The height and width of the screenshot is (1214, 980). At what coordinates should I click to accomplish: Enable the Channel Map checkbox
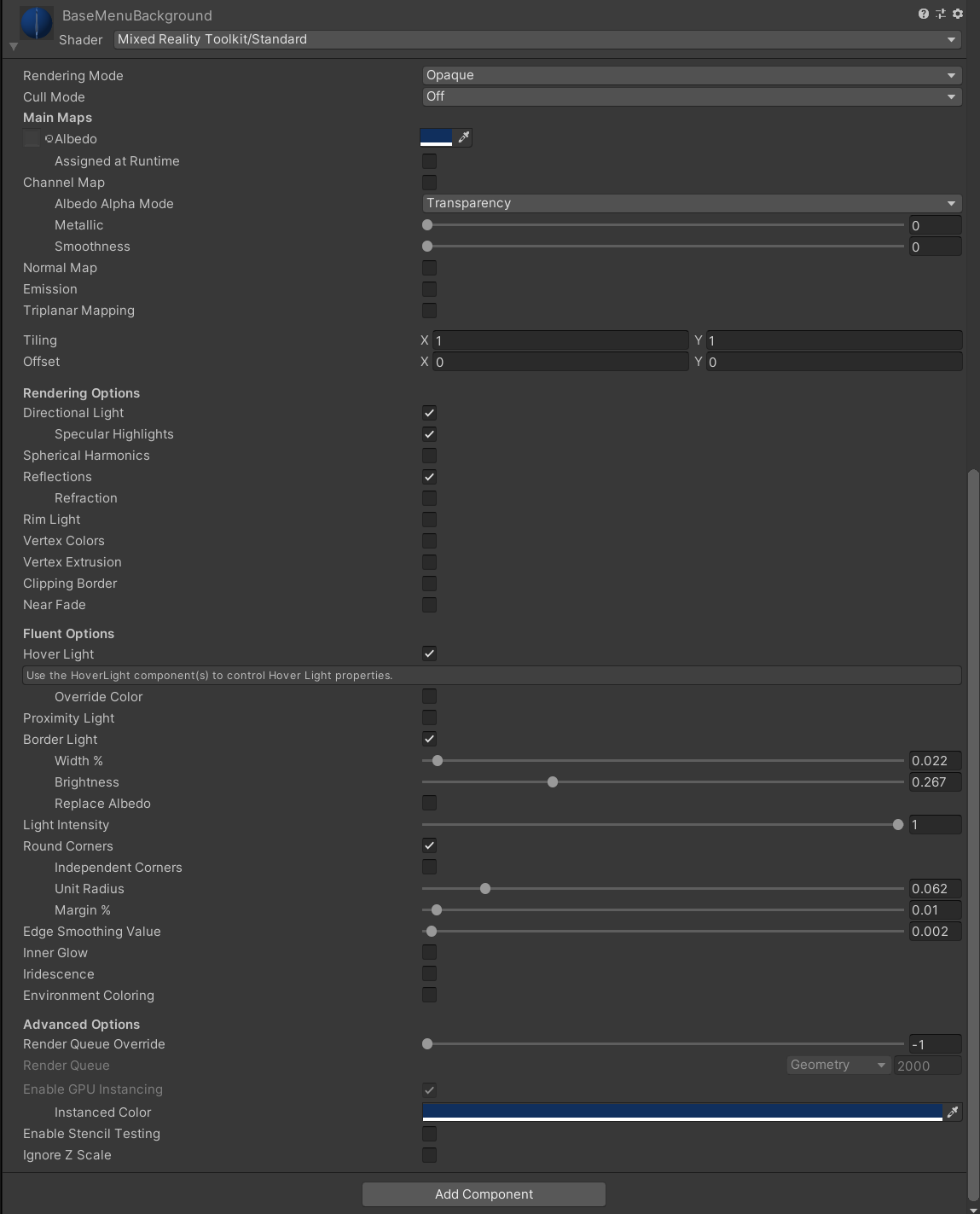point(429,182)
